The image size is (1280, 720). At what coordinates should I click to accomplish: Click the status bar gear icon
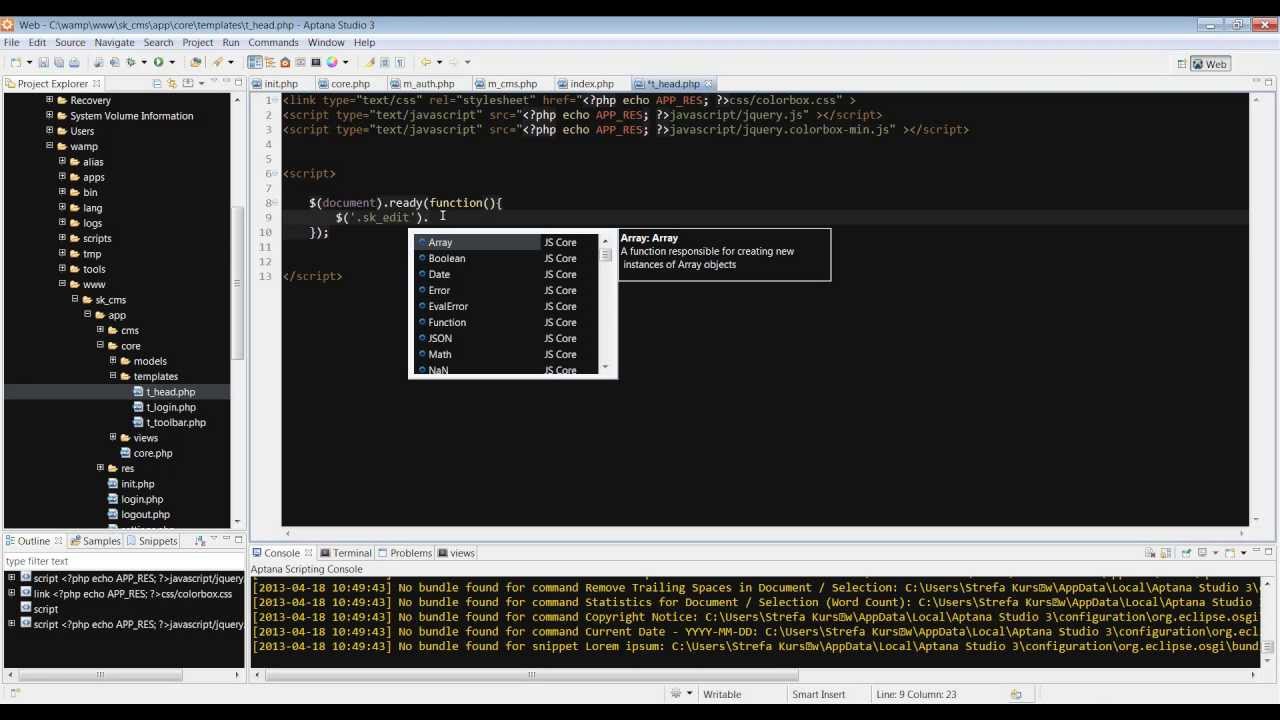click(x=676, y=694)
